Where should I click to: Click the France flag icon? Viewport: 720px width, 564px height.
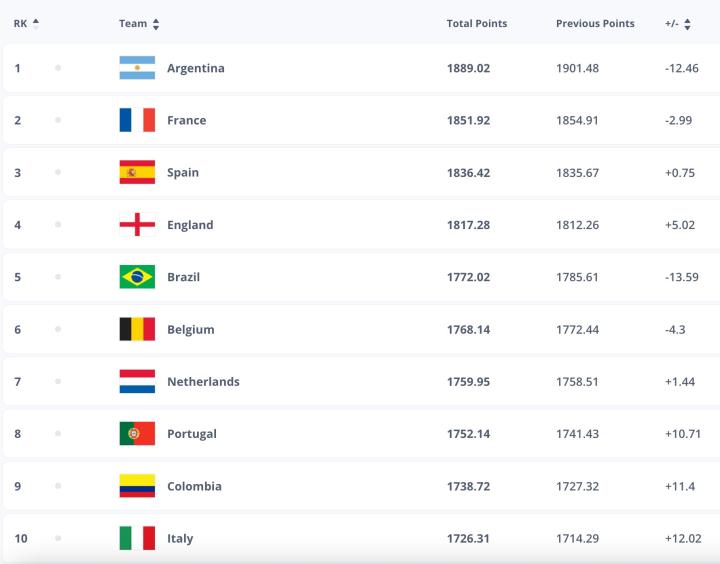137,120
